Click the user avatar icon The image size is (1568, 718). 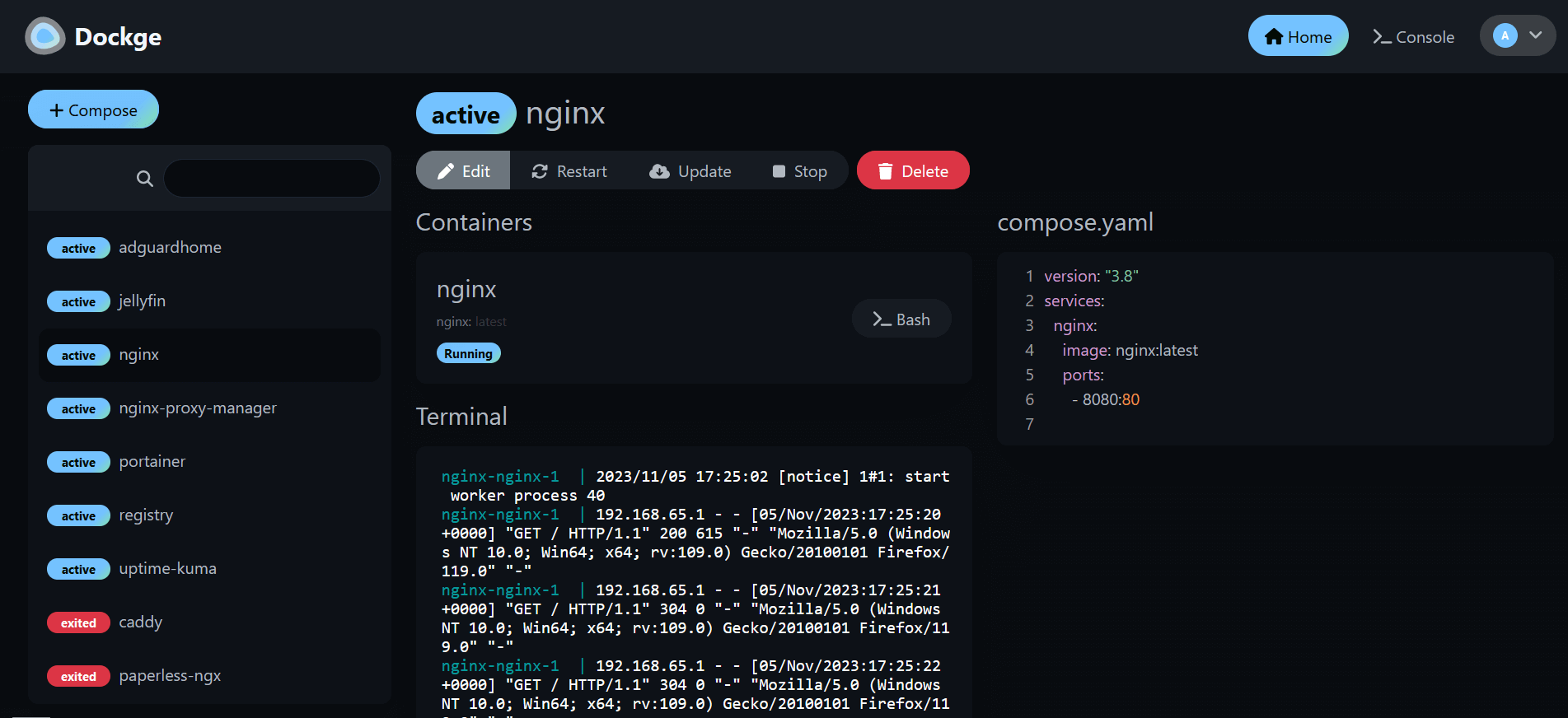coord(1505,36)
